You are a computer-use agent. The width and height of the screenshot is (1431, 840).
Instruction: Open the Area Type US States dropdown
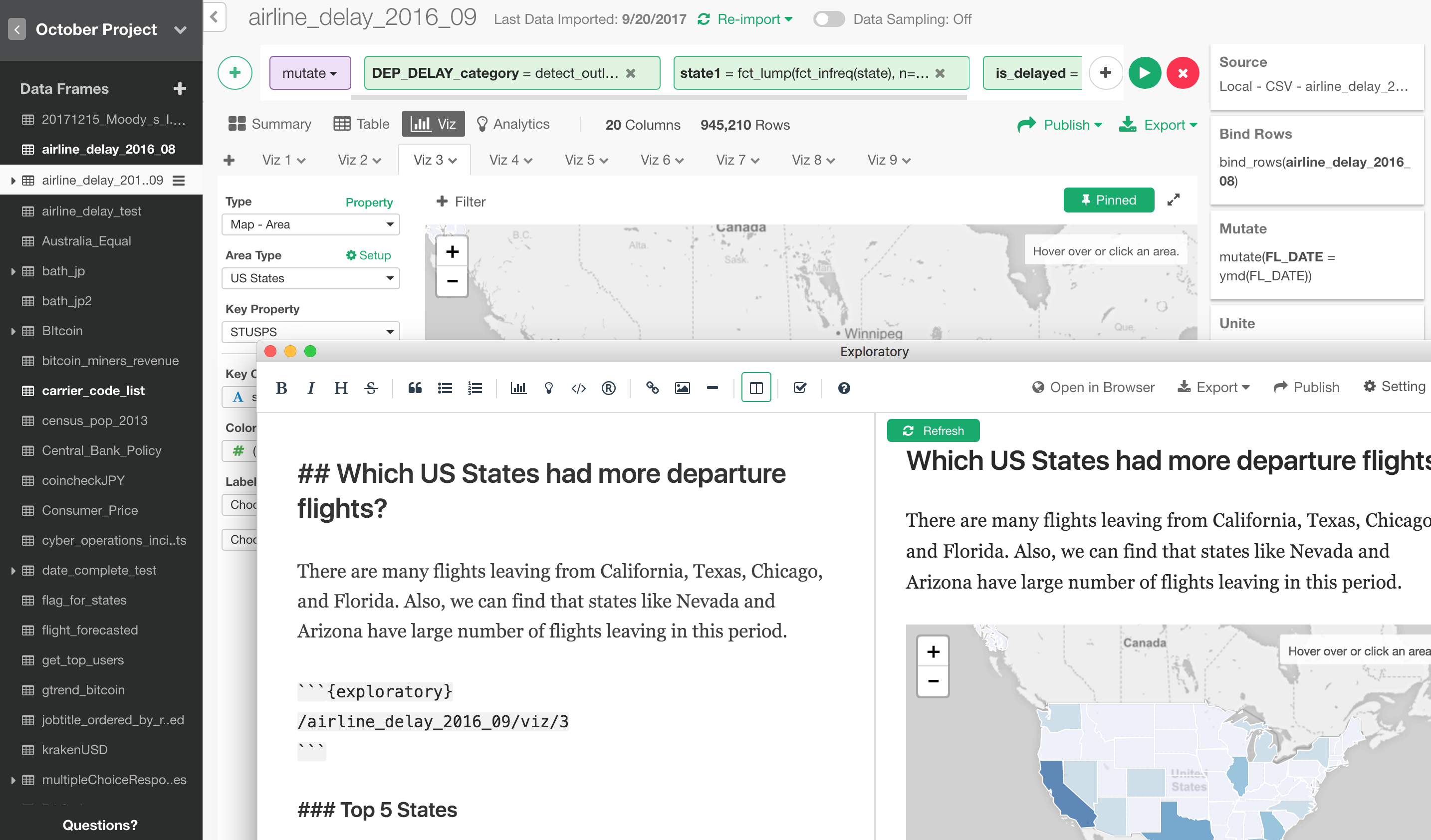coord(311,278)
